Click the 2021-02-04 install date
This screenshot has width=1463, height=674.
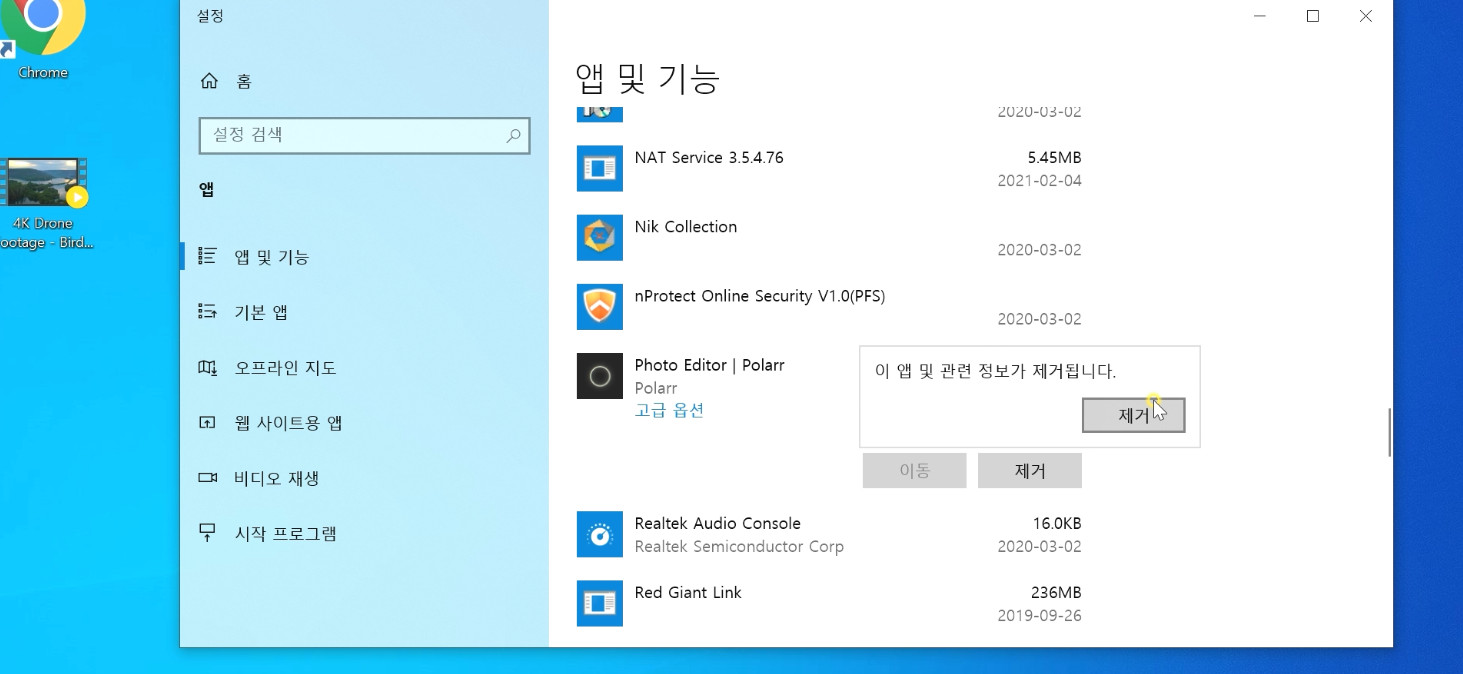point(1039,181)
